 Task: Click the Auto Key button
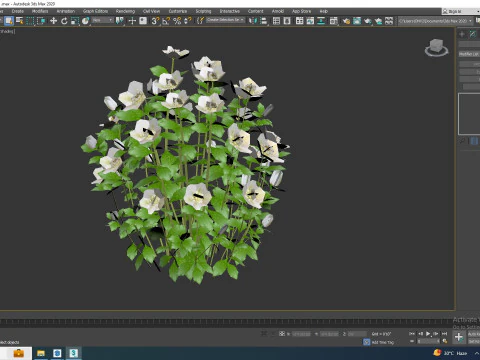(x=474, y=334)
